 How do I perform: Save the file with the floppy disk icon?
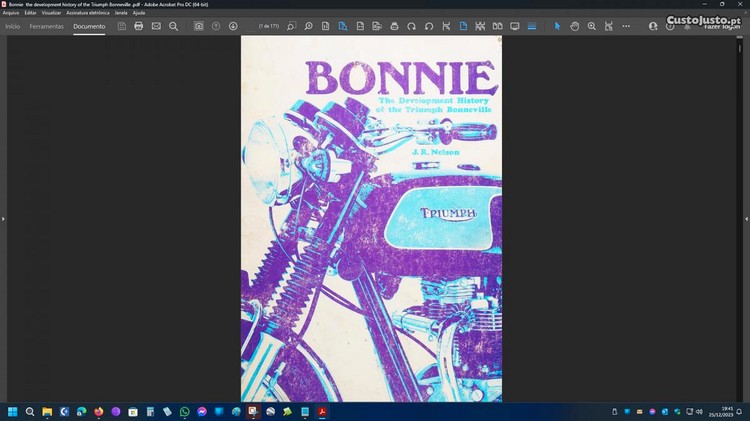pos(122,26)
